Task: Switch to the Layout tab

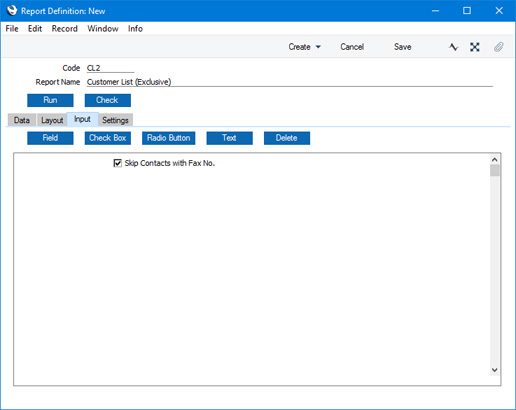Action: coord(52,120)
